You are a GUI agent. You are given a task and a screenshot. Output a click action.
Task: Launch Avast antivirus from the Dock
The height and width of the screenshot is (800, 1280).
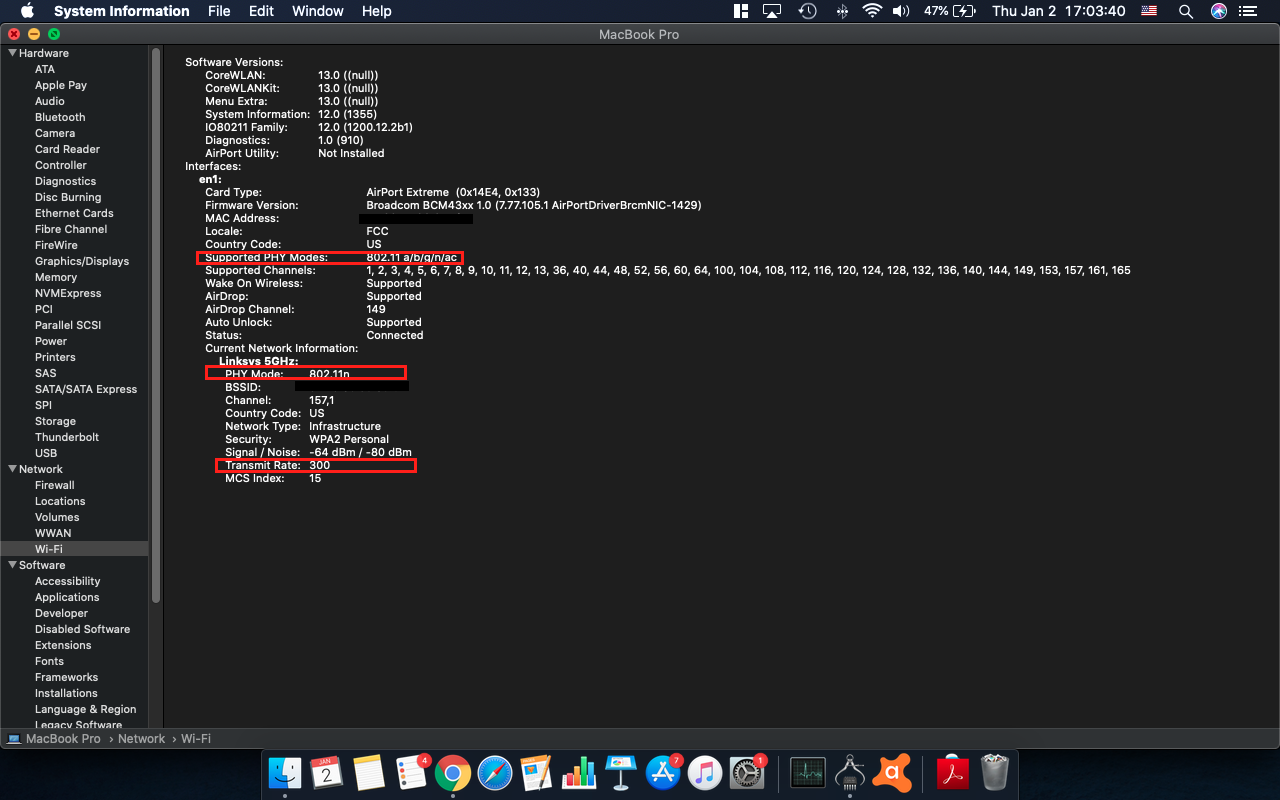[x=892, y=772]
